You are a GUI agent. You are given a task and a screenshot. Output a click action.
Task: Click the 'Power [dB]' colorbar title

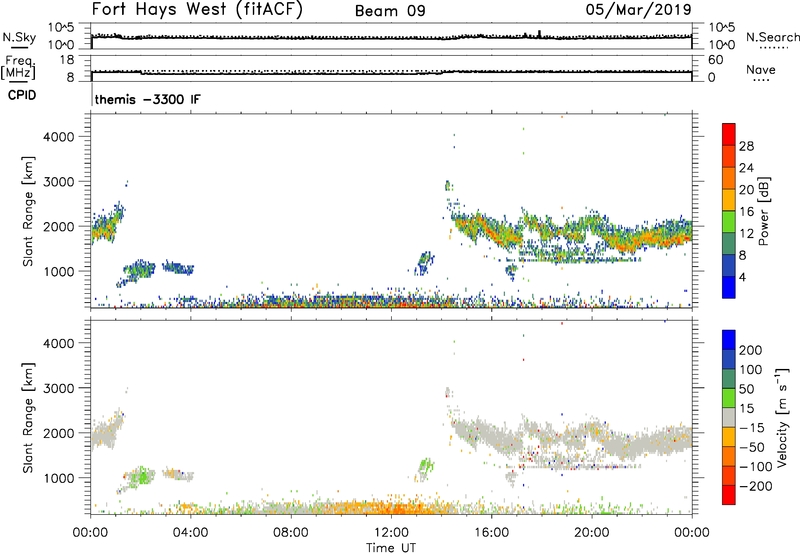[763, 211]
